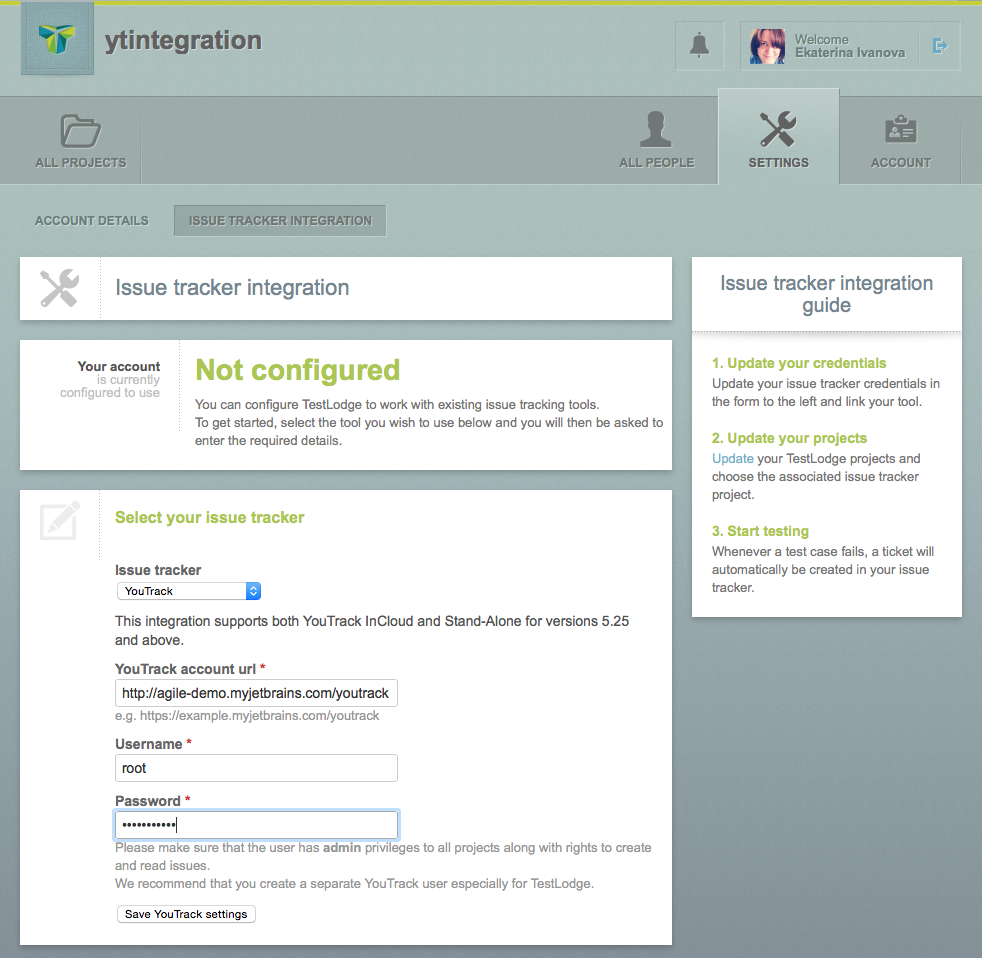Click the TestLodge logo icon
The height and width of the screenshot is (958, 982).
[57, 39]
